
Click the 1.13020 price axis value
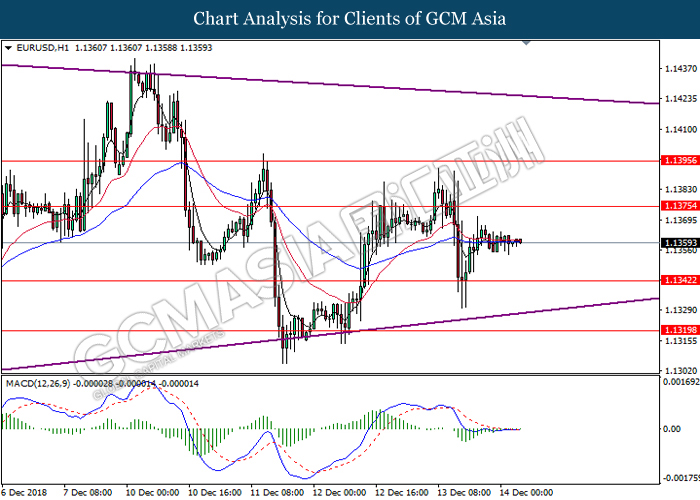(x=681, y=371)
